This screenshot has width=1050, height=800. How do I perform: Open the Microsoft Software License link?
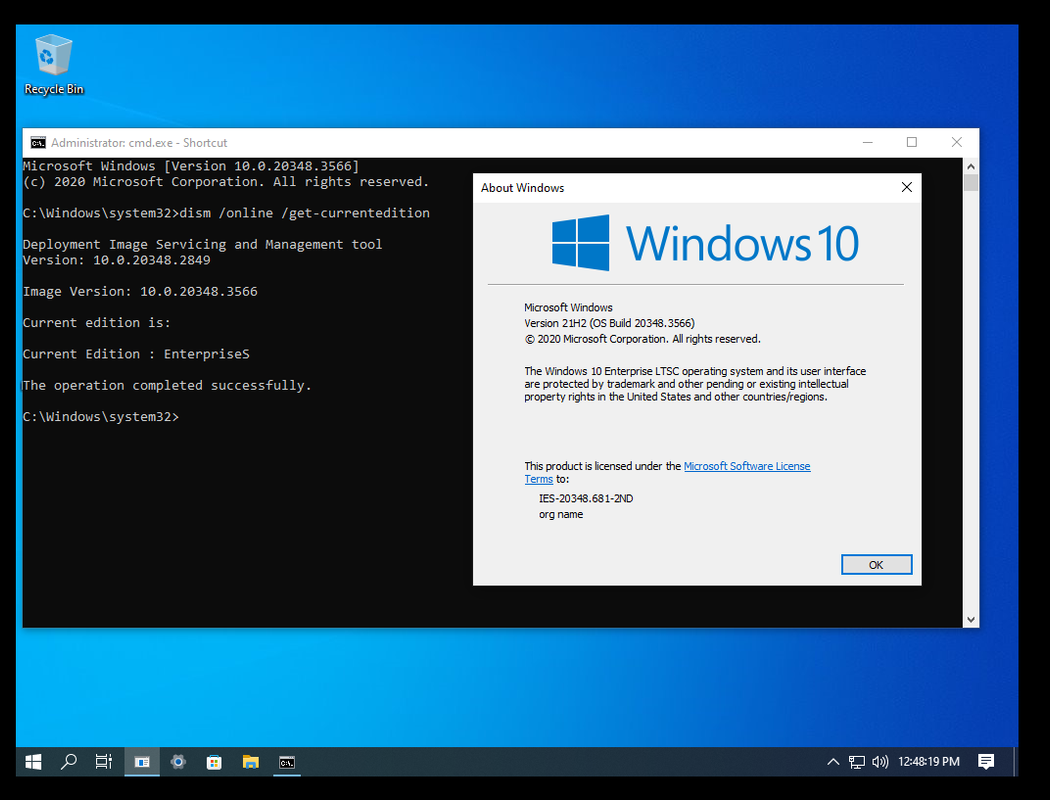747,466
